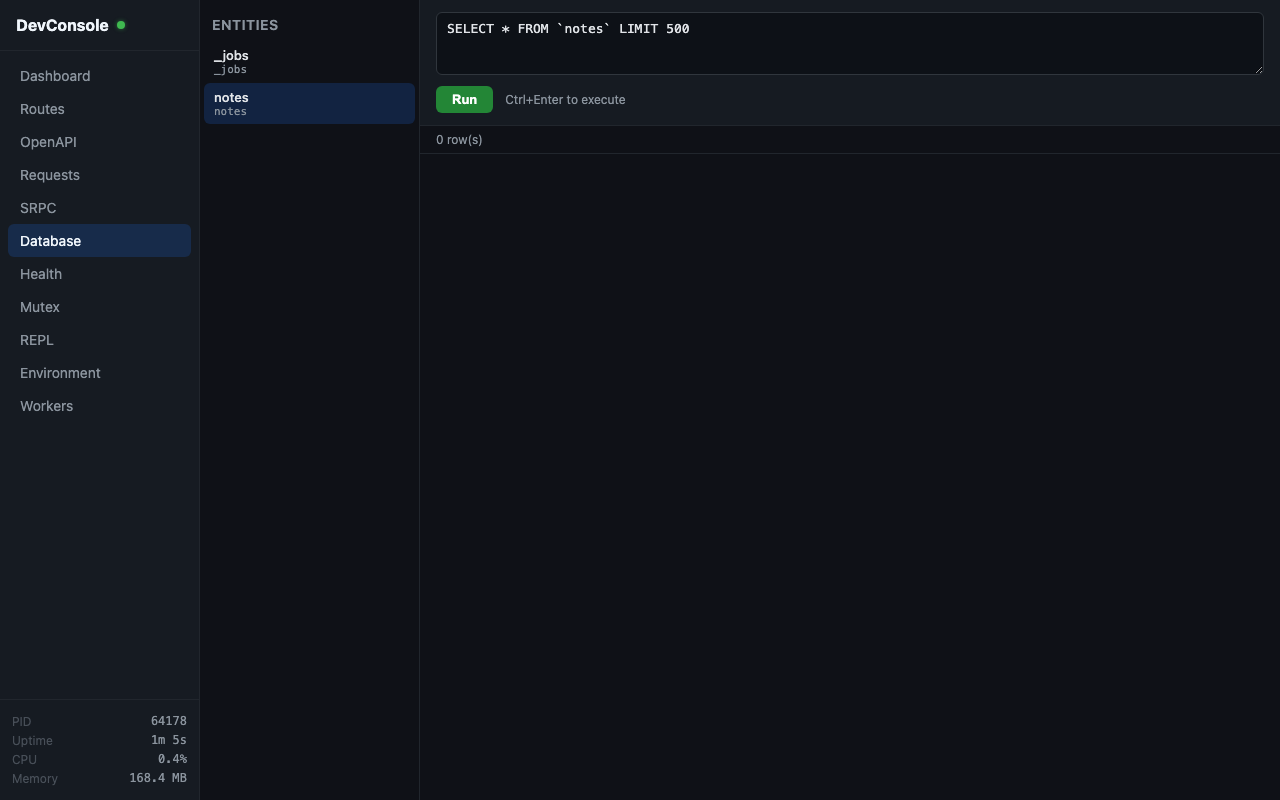The width and height of the screenshot is (1280, 800).
Task: Click the 0 row(s) result count
Action: pyautogui.click(x=459, y=140)
